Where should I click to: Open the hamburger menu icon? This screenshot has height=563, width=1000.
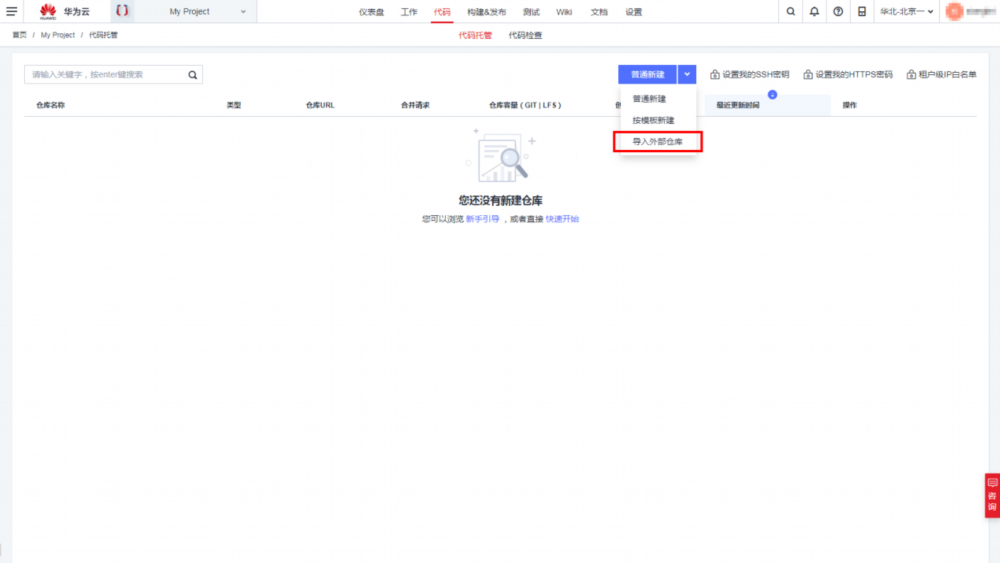[x=11, y=11]
